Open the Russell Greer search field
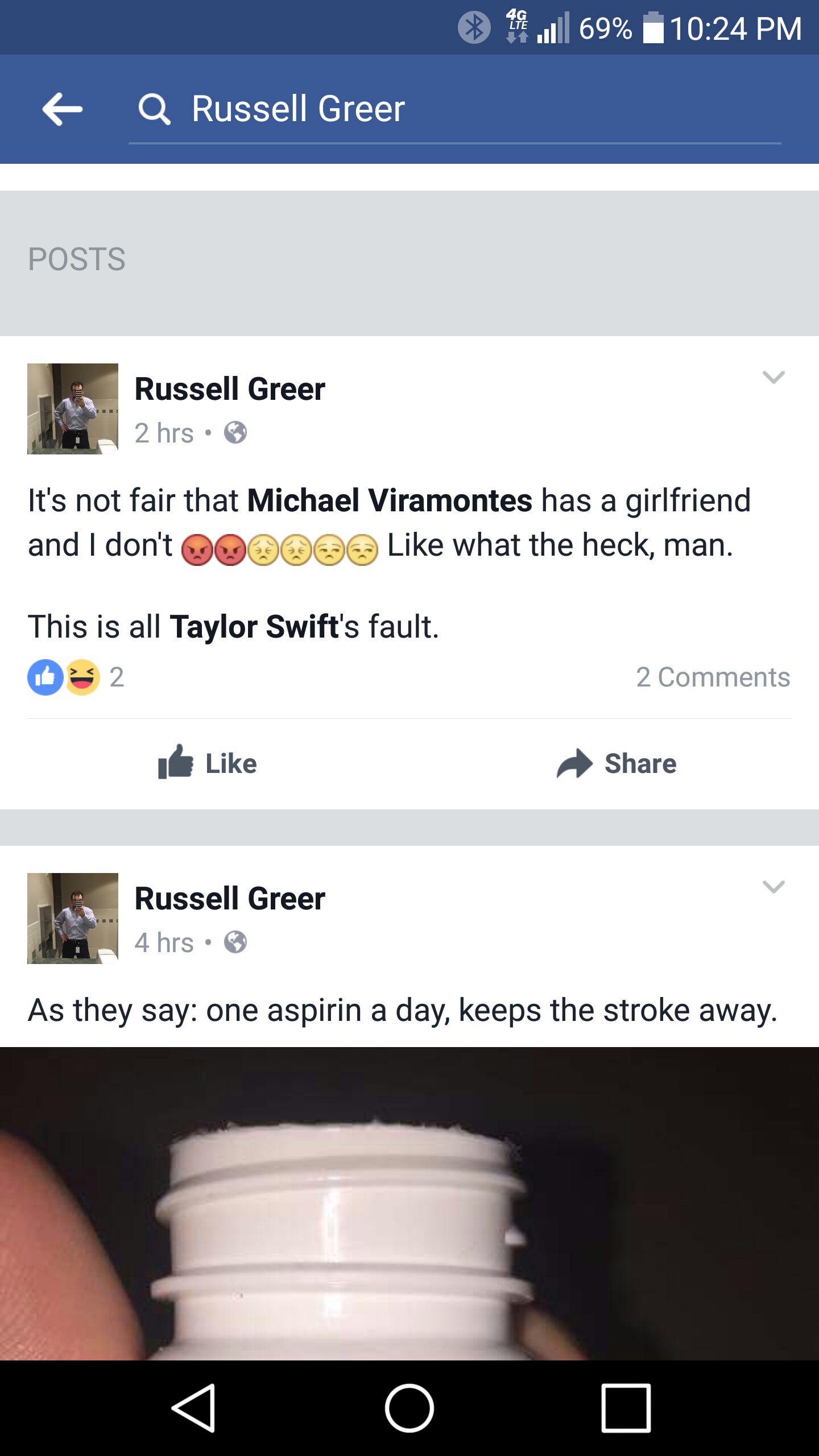This screenshot has width=819, height=1456. pyautogui.click(x=455, y=109)
